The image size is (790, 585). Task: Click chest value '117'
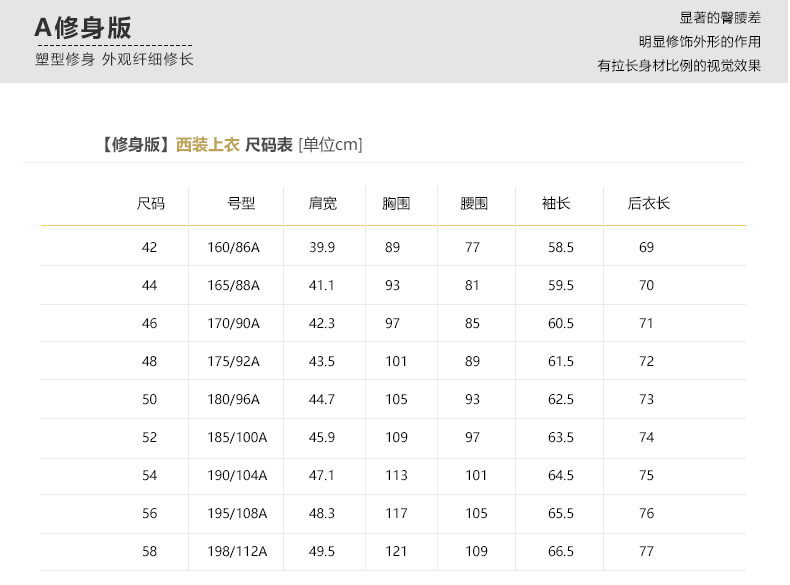pos(397,513)
